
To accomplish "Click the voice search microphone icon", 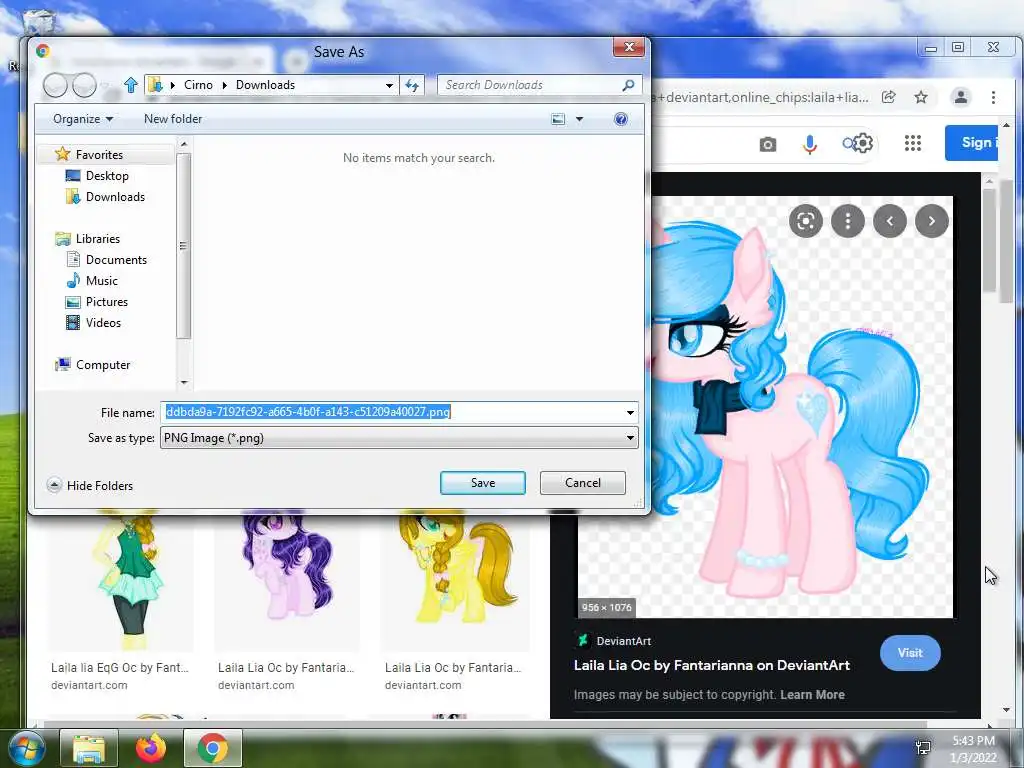I will point(810,144).
